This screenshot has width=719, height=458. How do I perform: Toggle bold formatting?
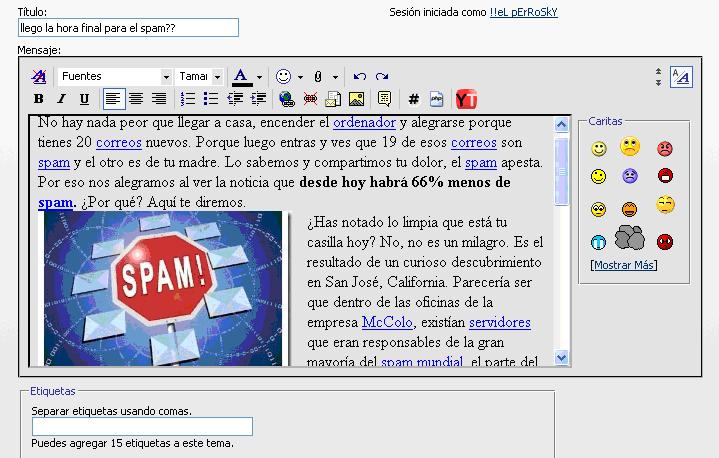[x=39, y=99]
